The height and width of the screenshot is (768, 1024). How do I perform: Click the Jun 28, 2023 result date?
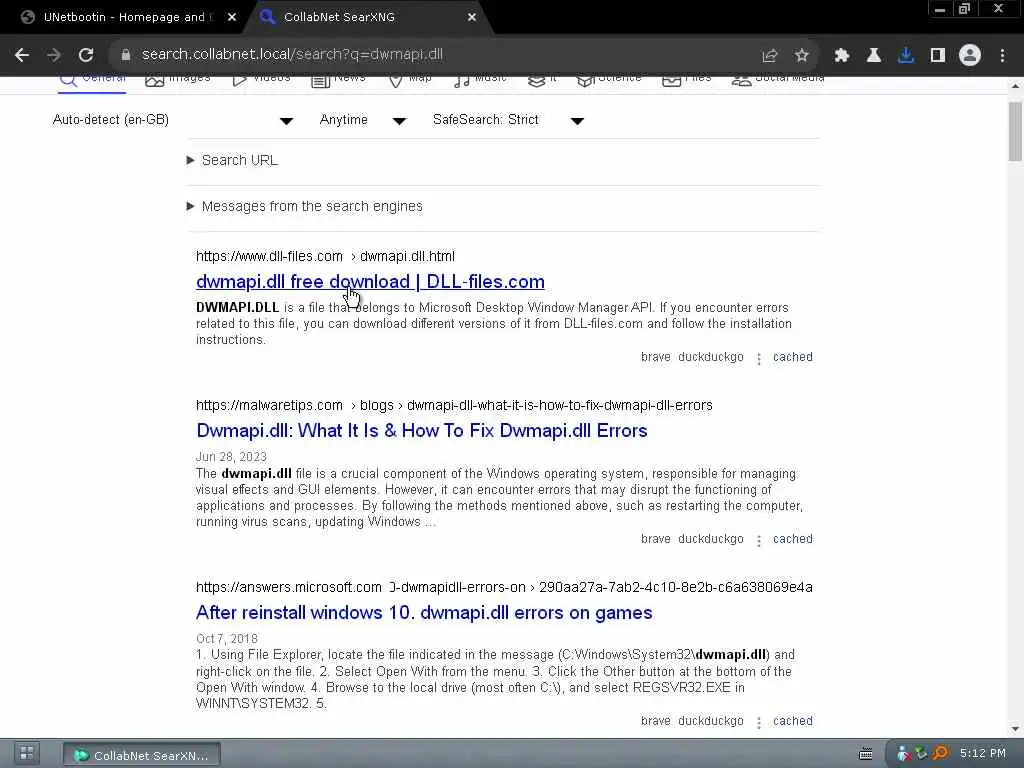[231, 457]
